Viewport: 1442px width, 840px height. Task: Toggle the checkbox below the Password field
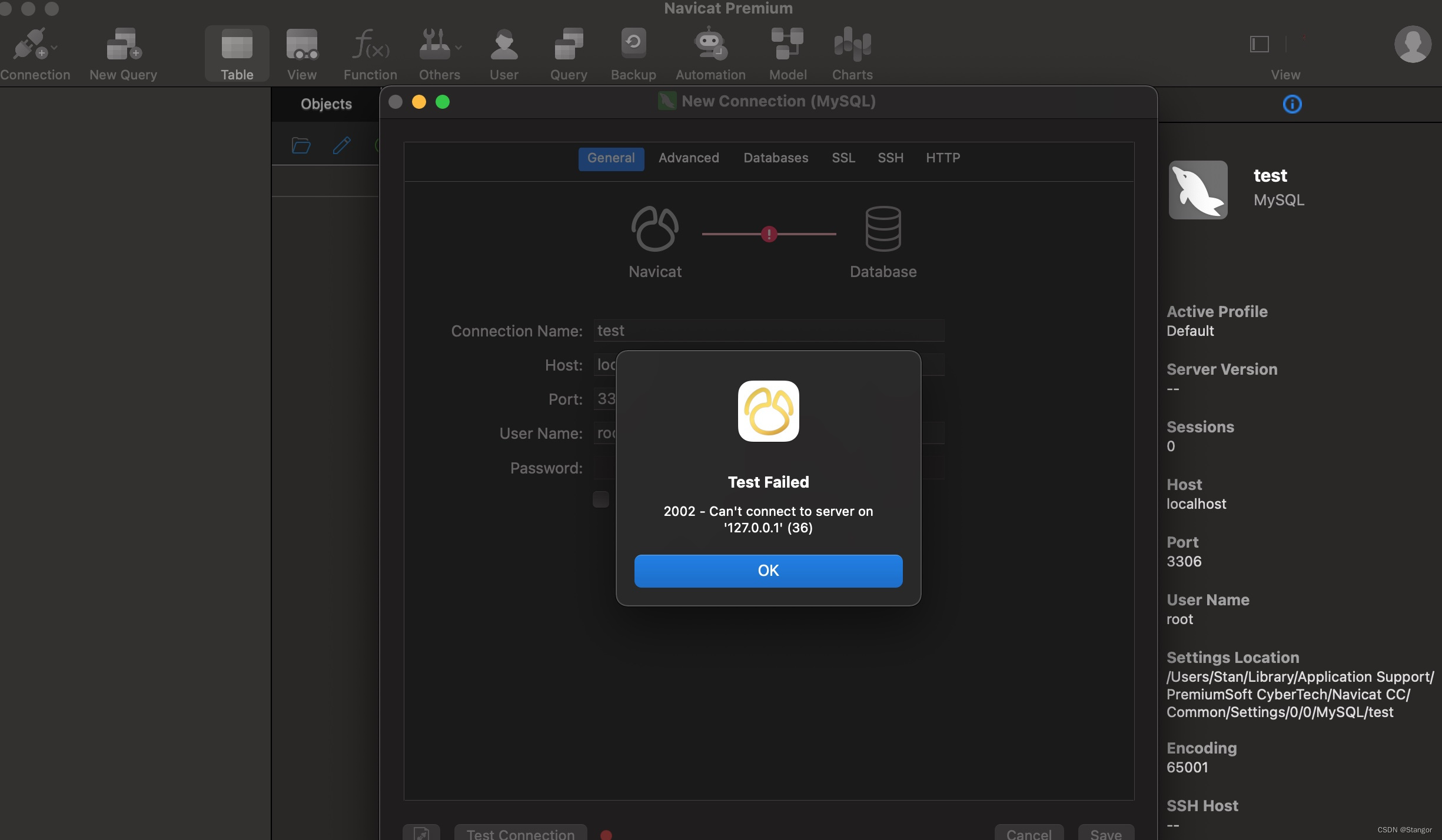601,499
